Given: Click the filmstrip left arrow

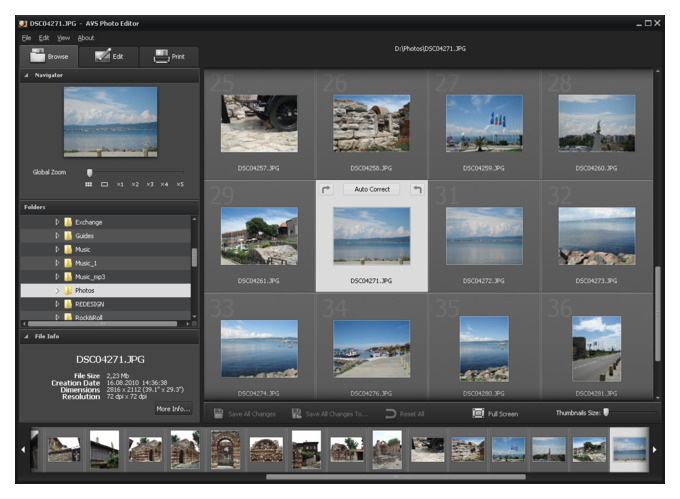Looking at the screenshot, I should tap(23, 450).
